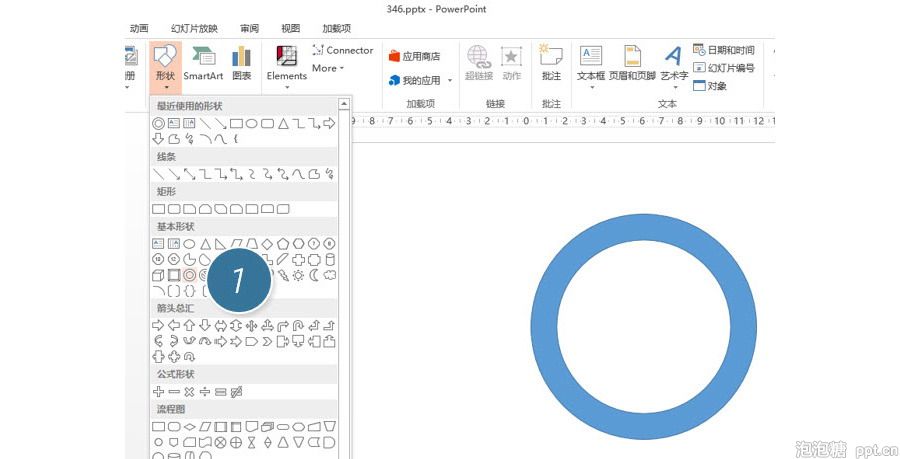Pick the cube shape in 基本形状
This screenshot has height=459, width=900.
158,275
